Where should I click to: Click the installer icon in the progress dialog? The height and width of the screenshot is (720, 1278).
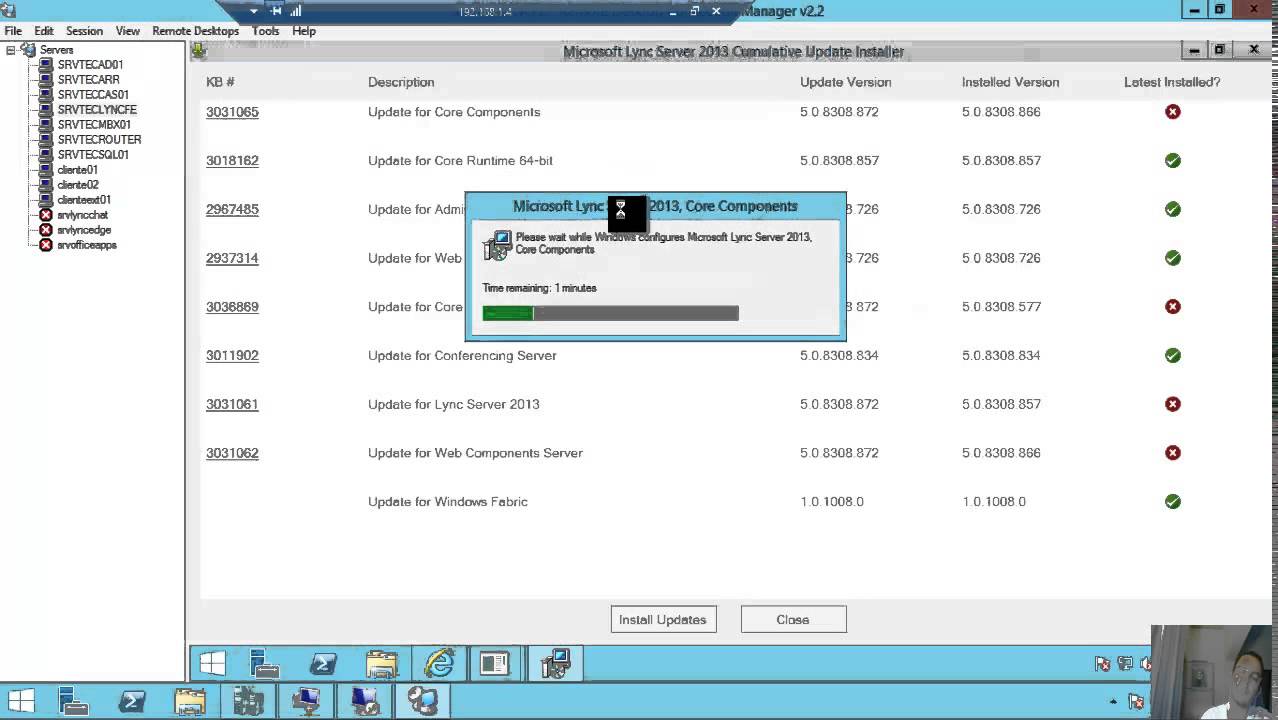coord(497,245)
